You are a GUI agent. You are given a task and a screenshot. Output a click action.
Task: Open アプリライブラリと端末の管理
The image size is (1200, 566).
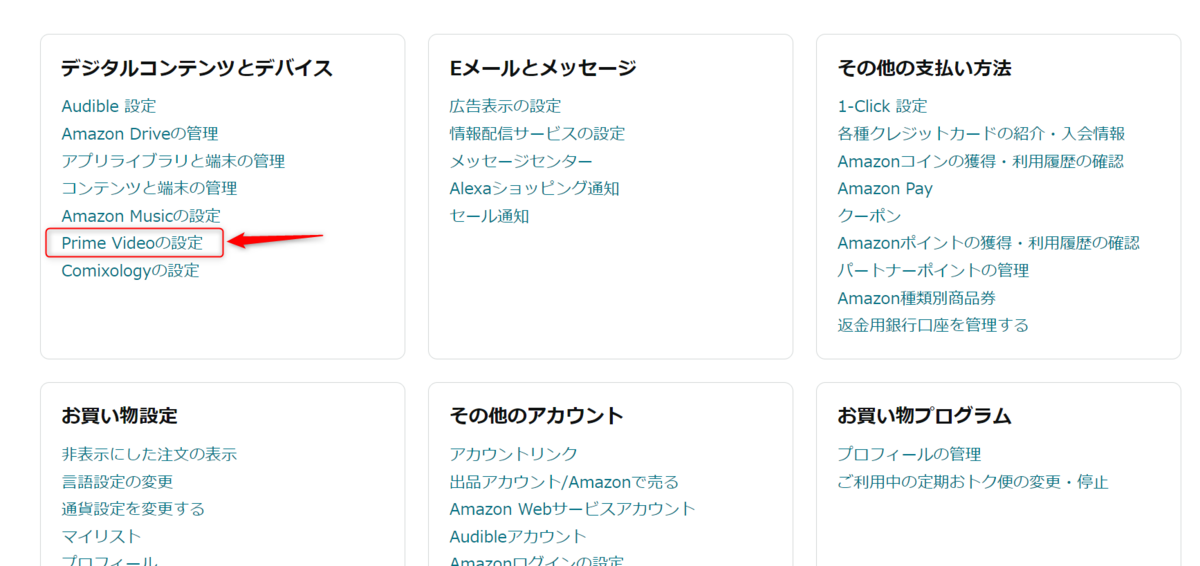point(173,161)
